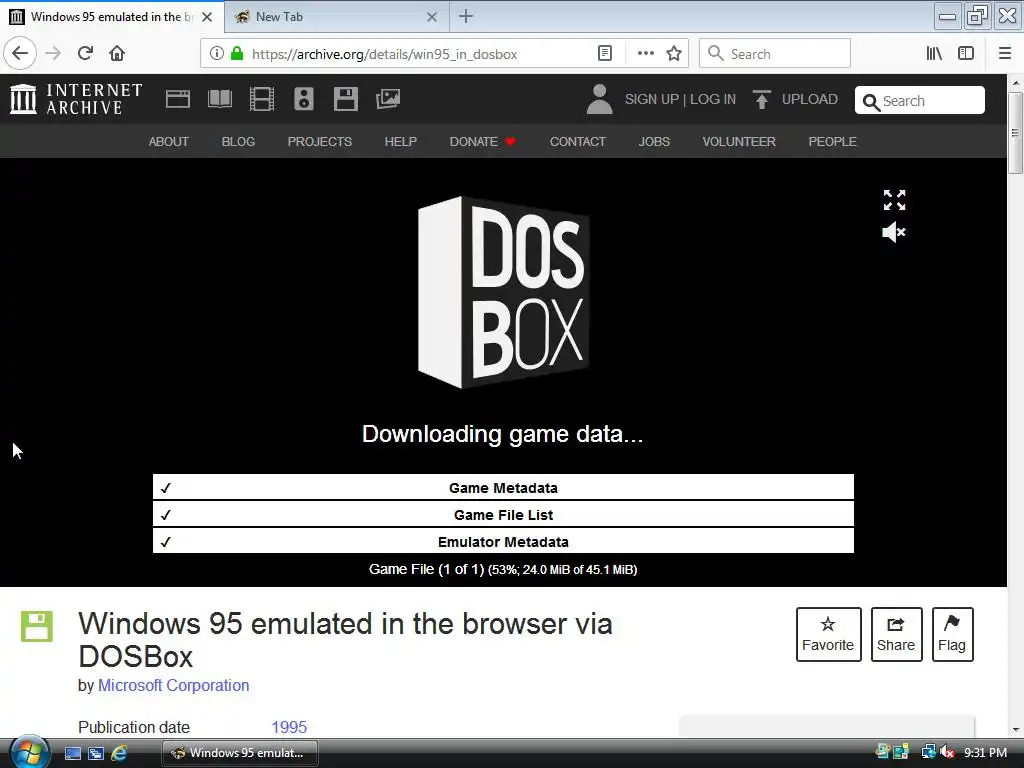Open the Firefox library icon
This screenshot has width=1024, height=768.
[x=934, y=53]
